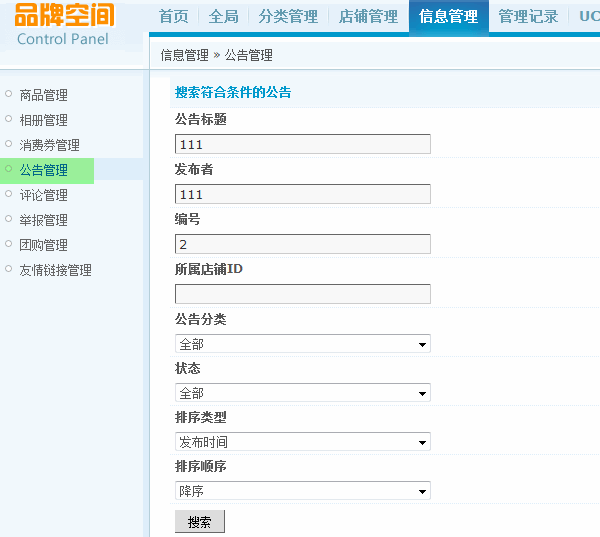Open 排序顺序 dropdown showing 降序
The image size is (600, 537).
[x=303, y=491]
